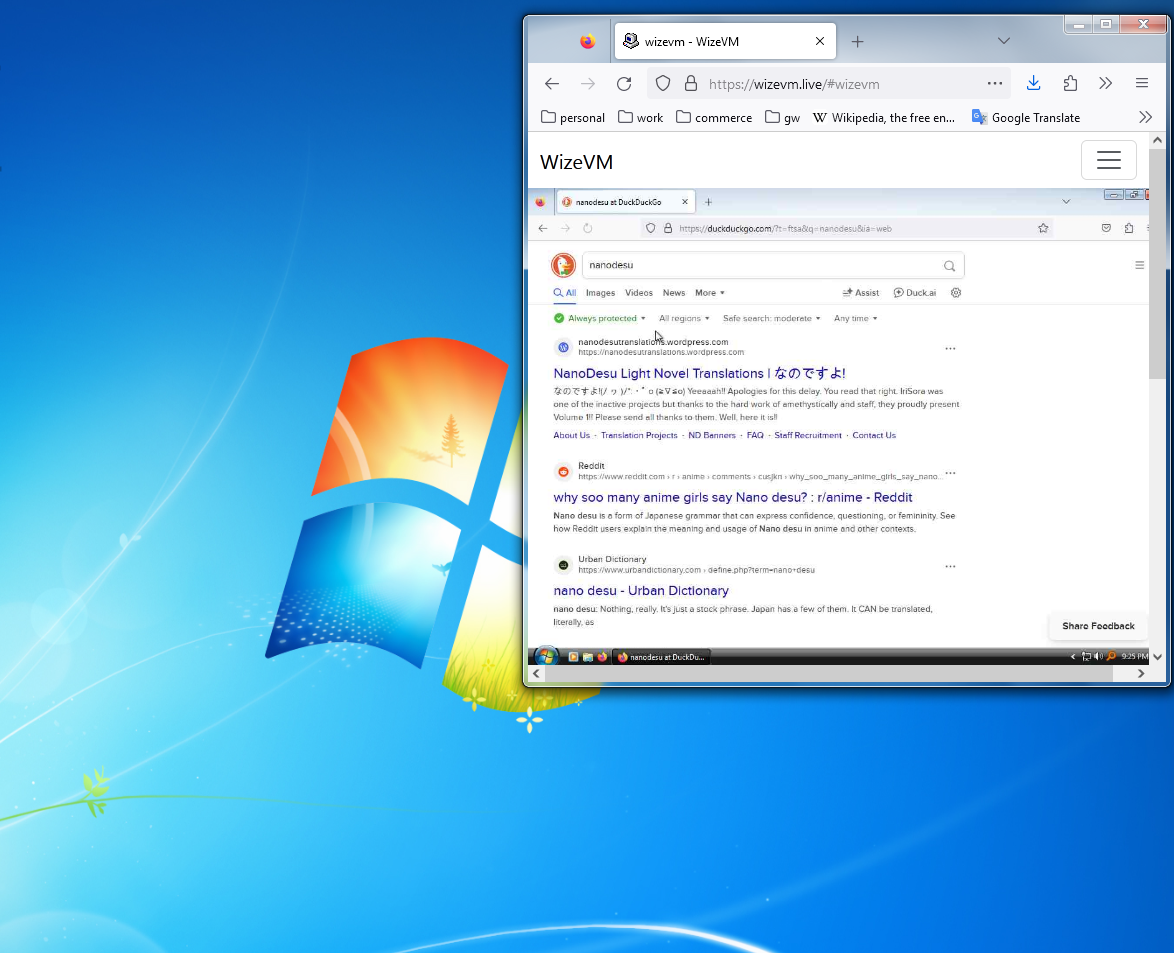Open the work bookmarks folder

point(640,118)
